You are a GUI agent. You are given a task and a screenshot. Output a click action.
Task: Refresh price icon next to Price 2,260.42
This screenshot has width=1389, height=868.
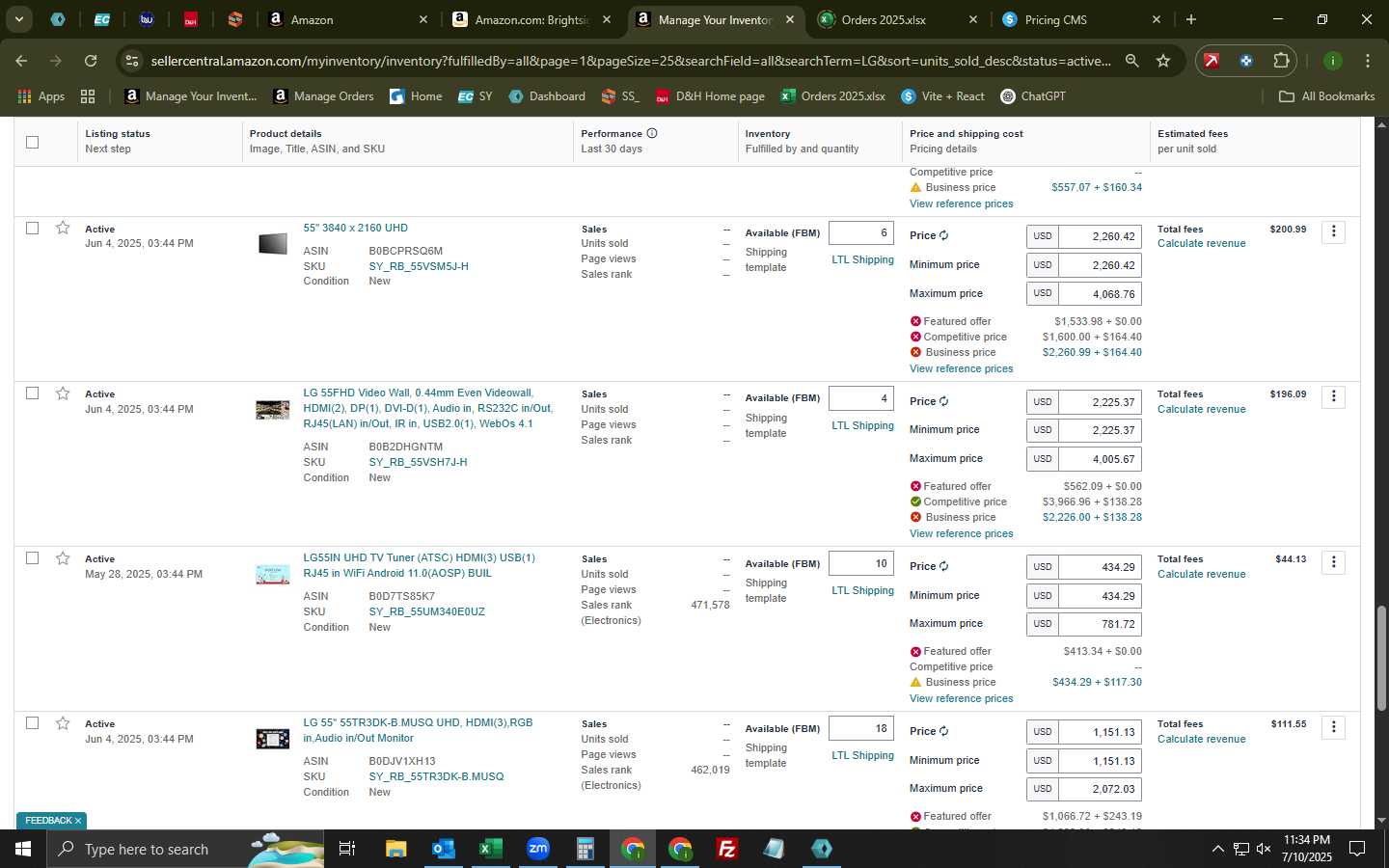[943, 236]
